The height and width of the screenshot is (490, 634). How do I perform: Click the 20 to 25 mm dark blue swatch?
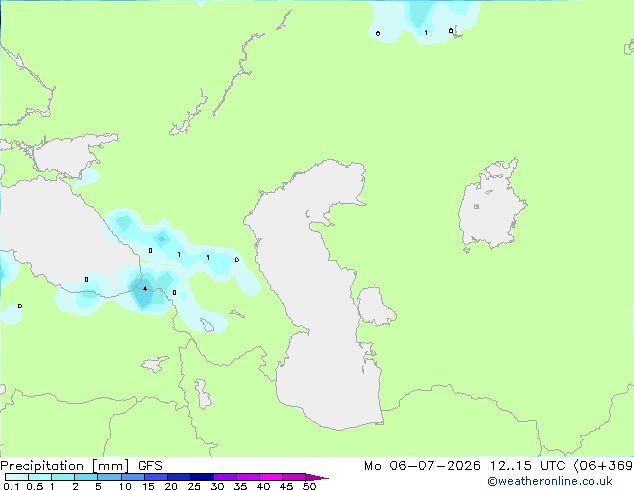(179, 477)
